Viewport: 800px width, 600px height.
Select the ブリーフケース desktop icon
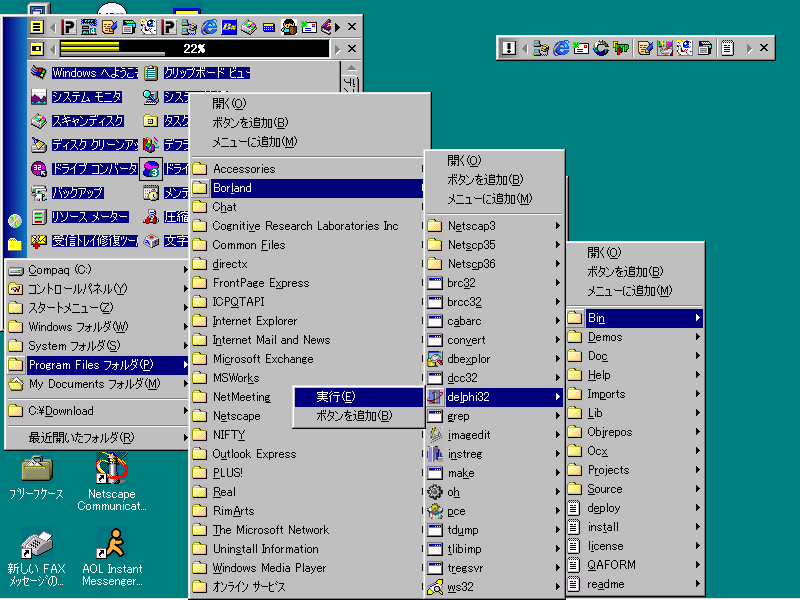click(x=36, y=478)
